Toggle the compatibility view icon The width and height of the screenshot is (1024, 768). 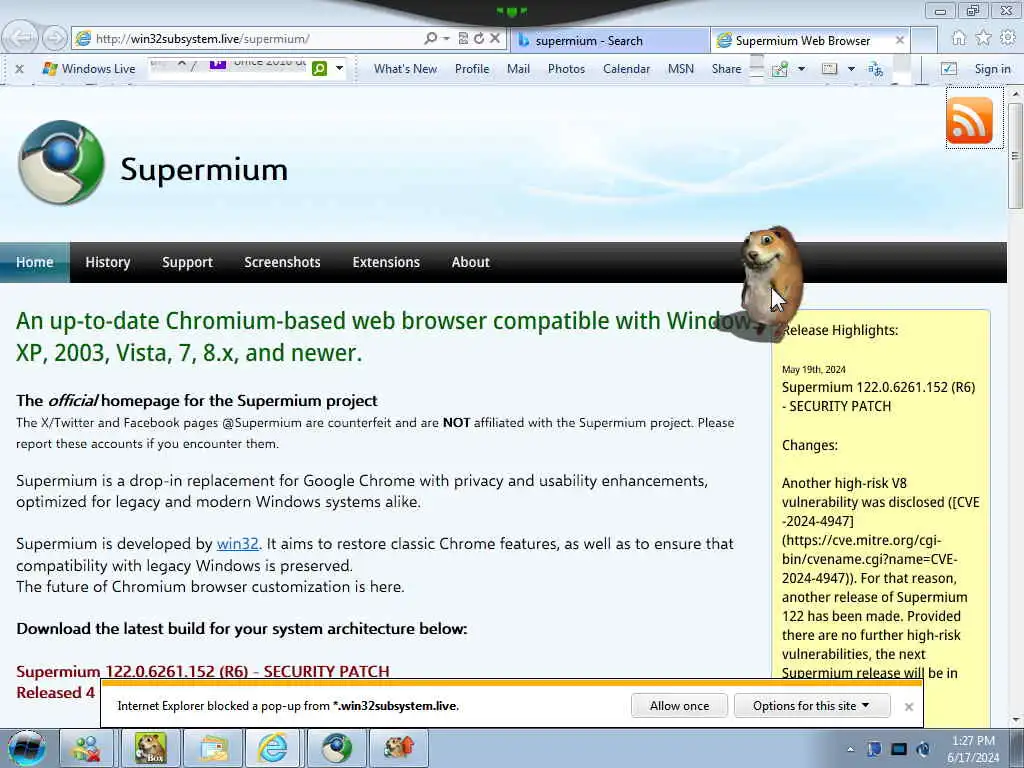[x=463, y=39]
